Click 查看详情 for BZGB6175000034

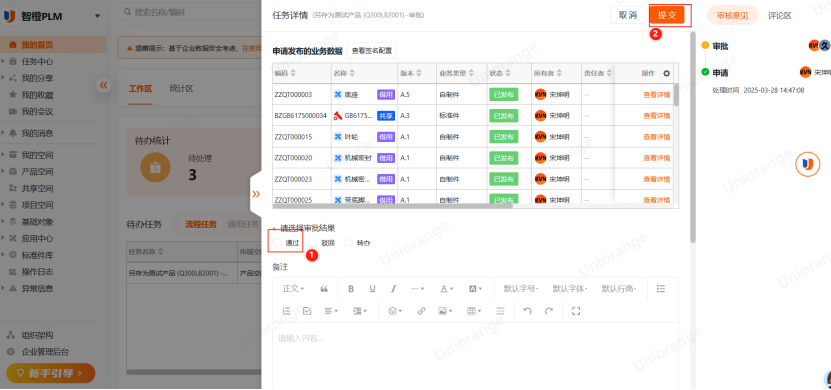pyautogui.click(x=657, y=116)
